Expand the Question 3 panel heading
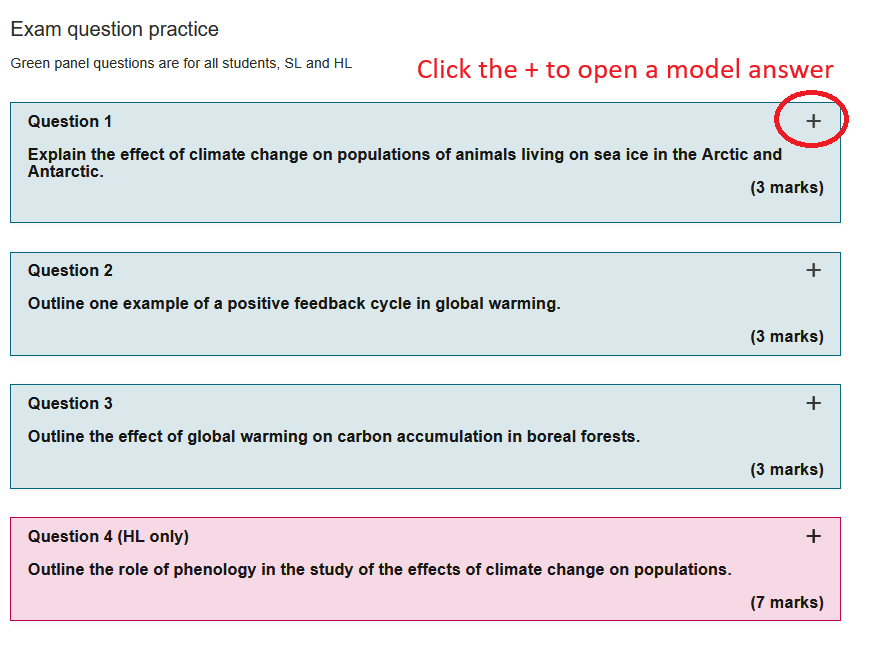The image size is (872, 650). (x=70, y=403)
